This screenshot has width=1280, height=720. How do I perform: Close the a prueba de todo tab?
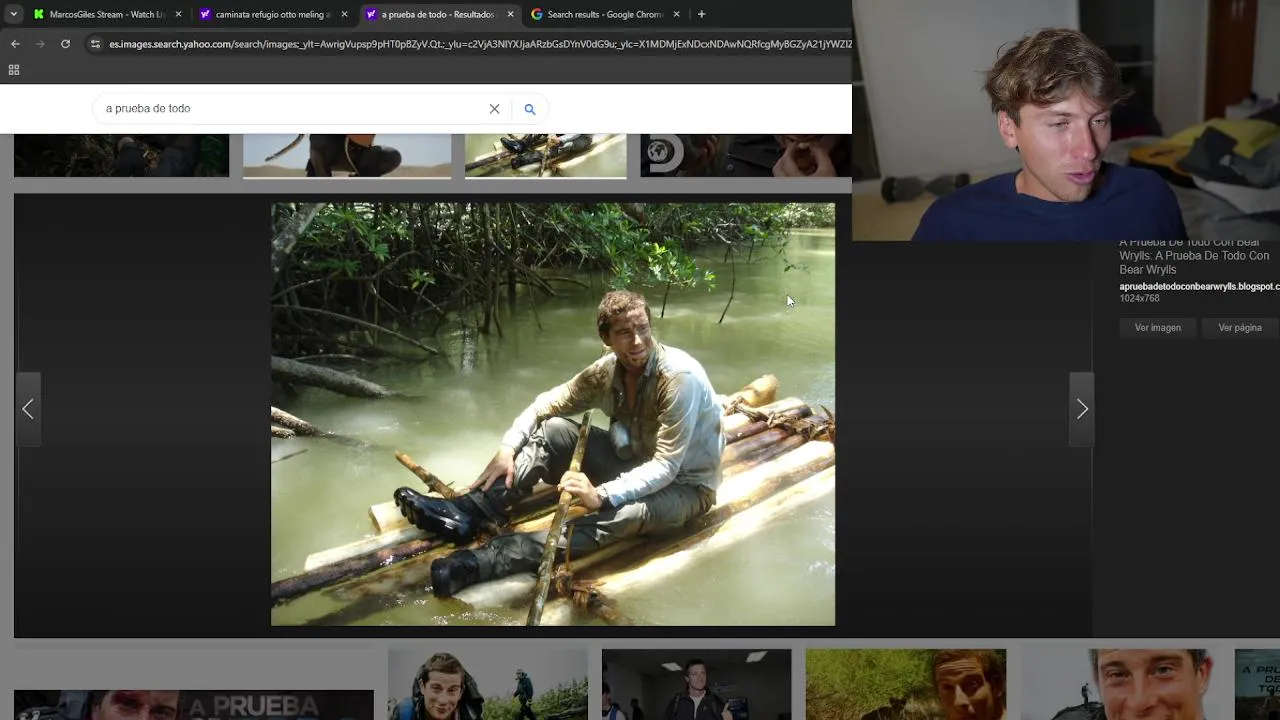coord(510,14)
